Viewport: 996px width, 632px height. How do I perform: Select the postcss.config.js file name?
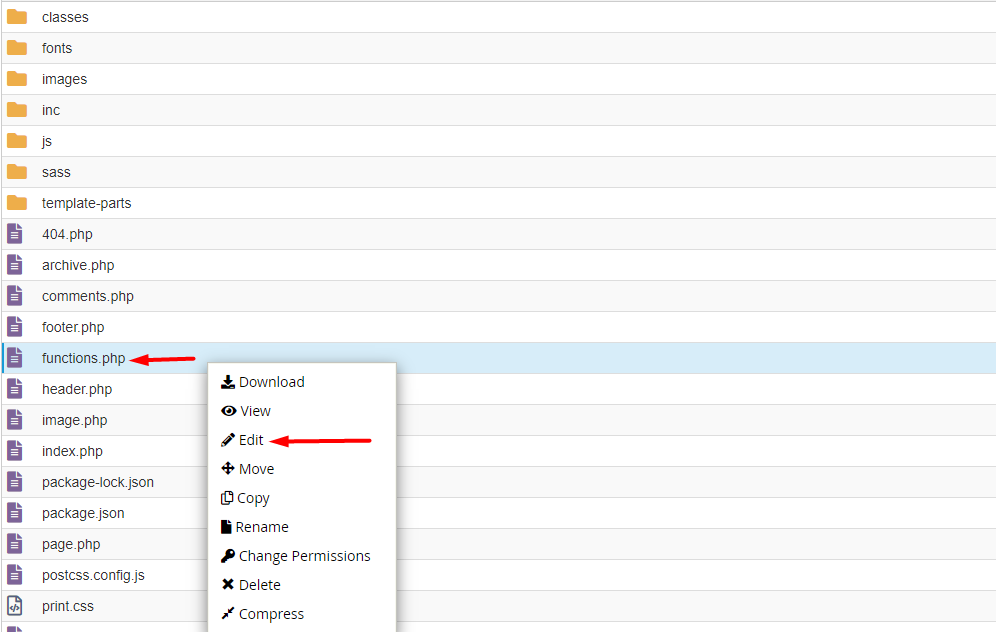pos(93,575)
